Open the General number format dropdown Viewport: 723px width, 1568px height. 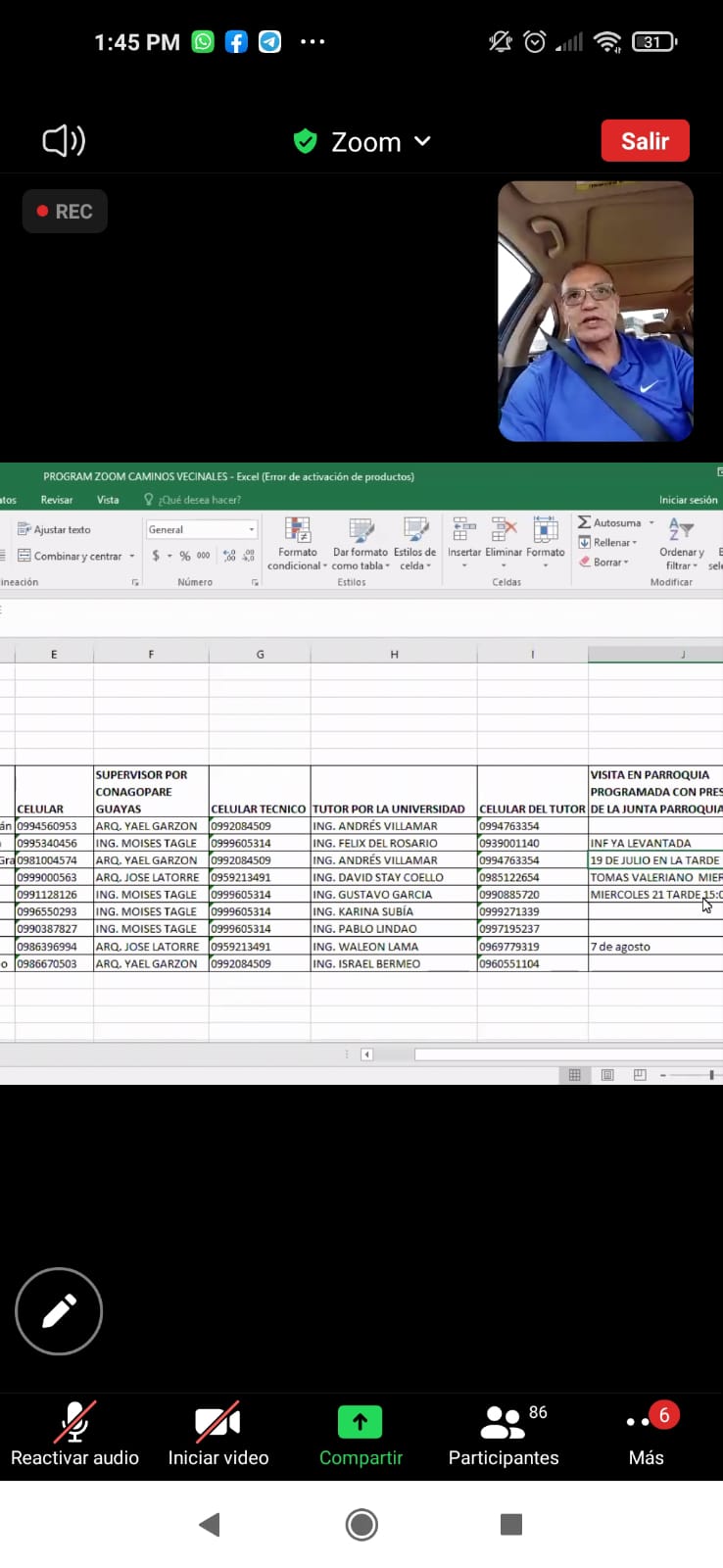coord(252,529)
